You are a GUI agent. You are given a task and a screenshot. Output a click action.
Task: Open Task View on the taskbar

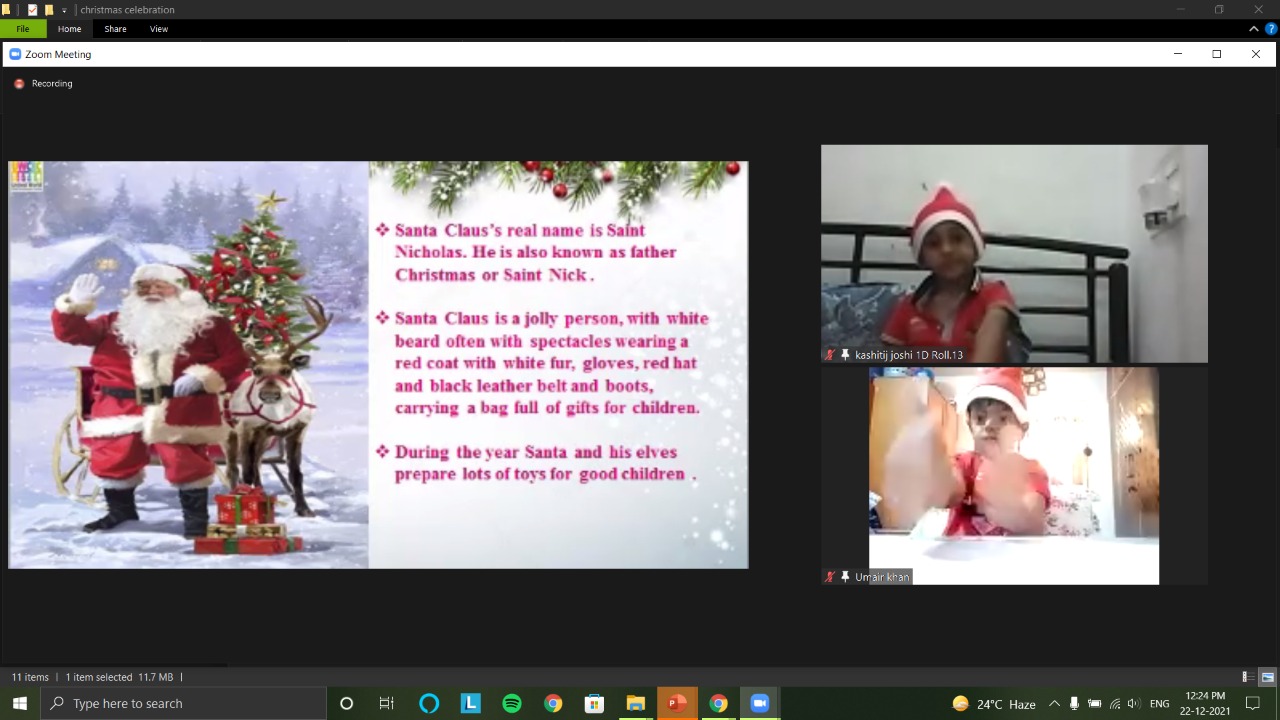coord(387,704)
